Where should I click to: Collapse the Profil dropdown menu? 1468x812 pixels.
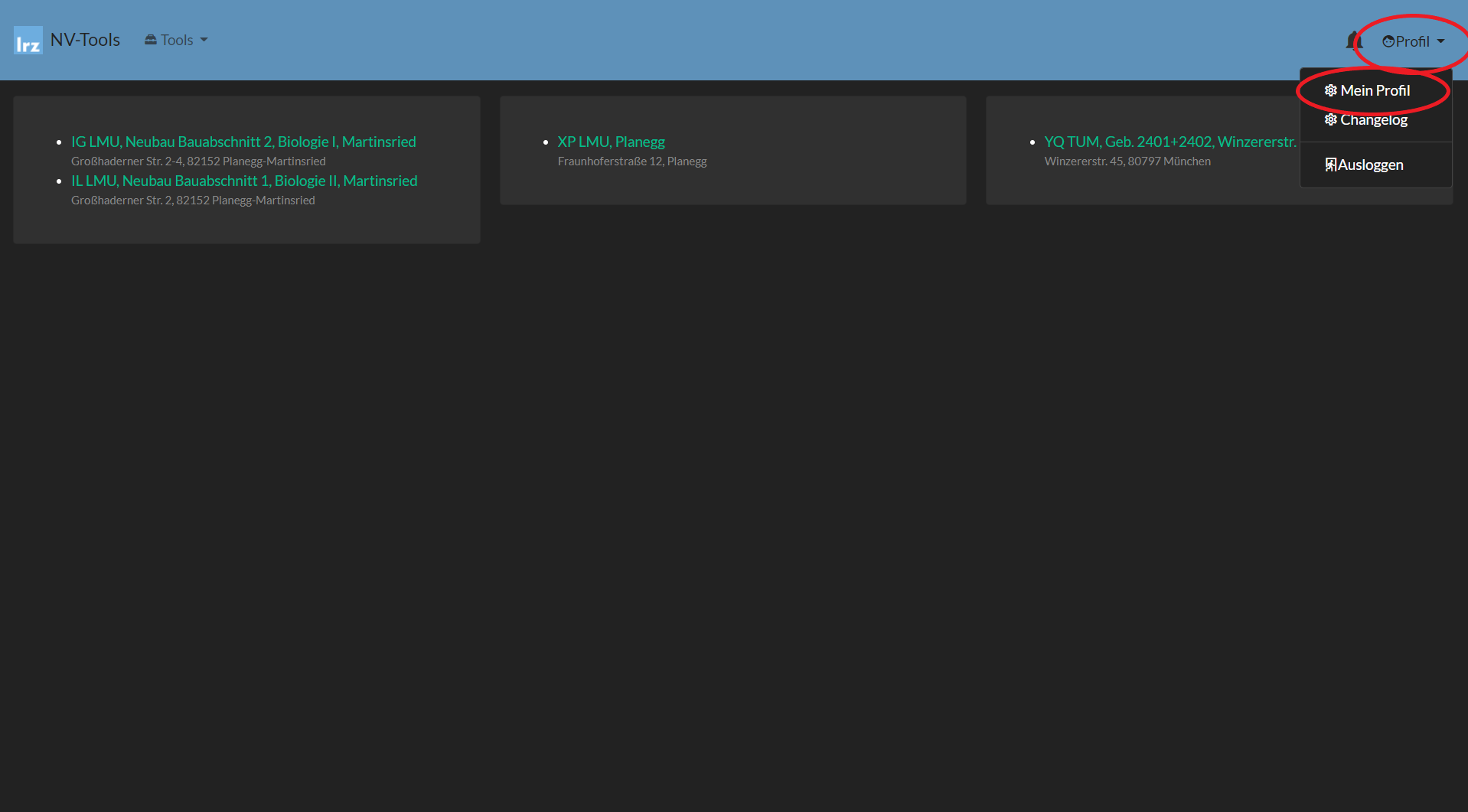coord(1413,41)
